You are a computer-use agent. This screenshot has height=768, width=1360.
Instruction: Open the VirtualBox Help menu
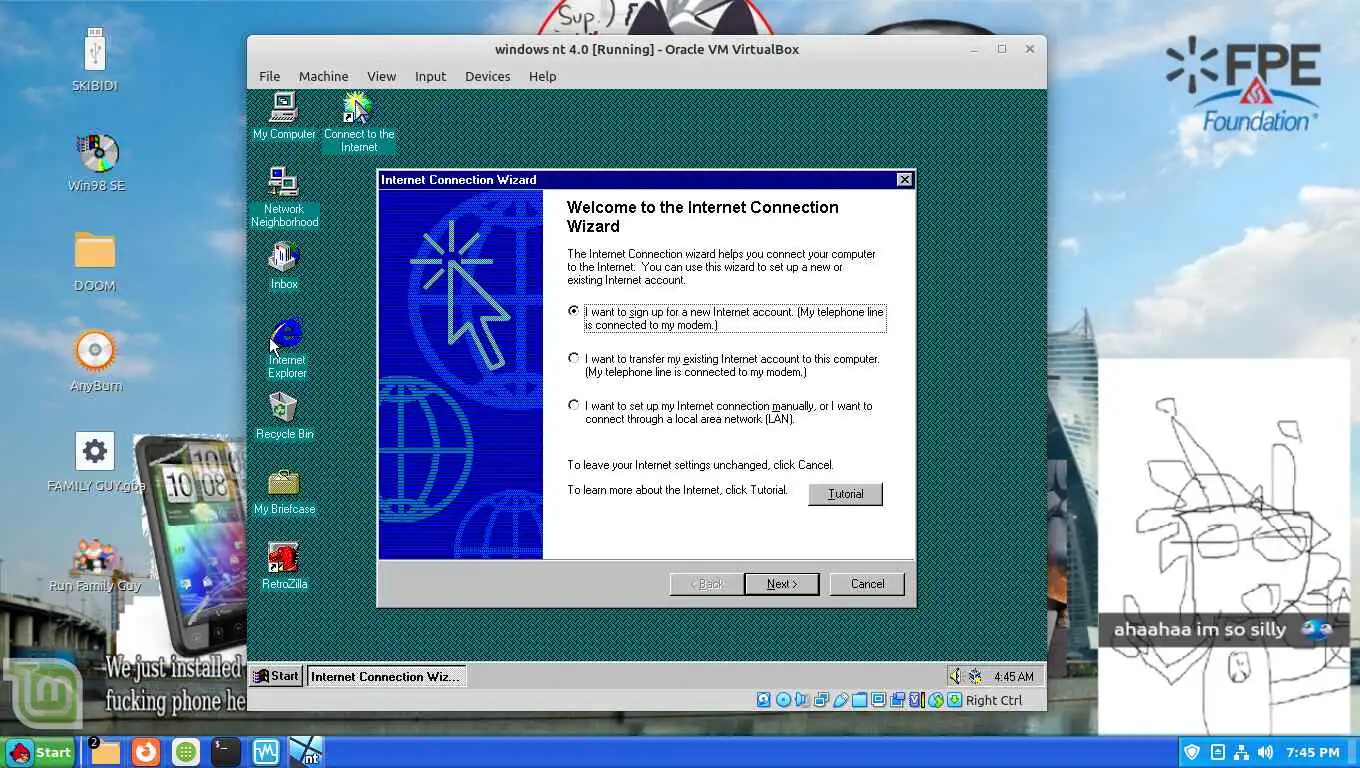point(542,76)
